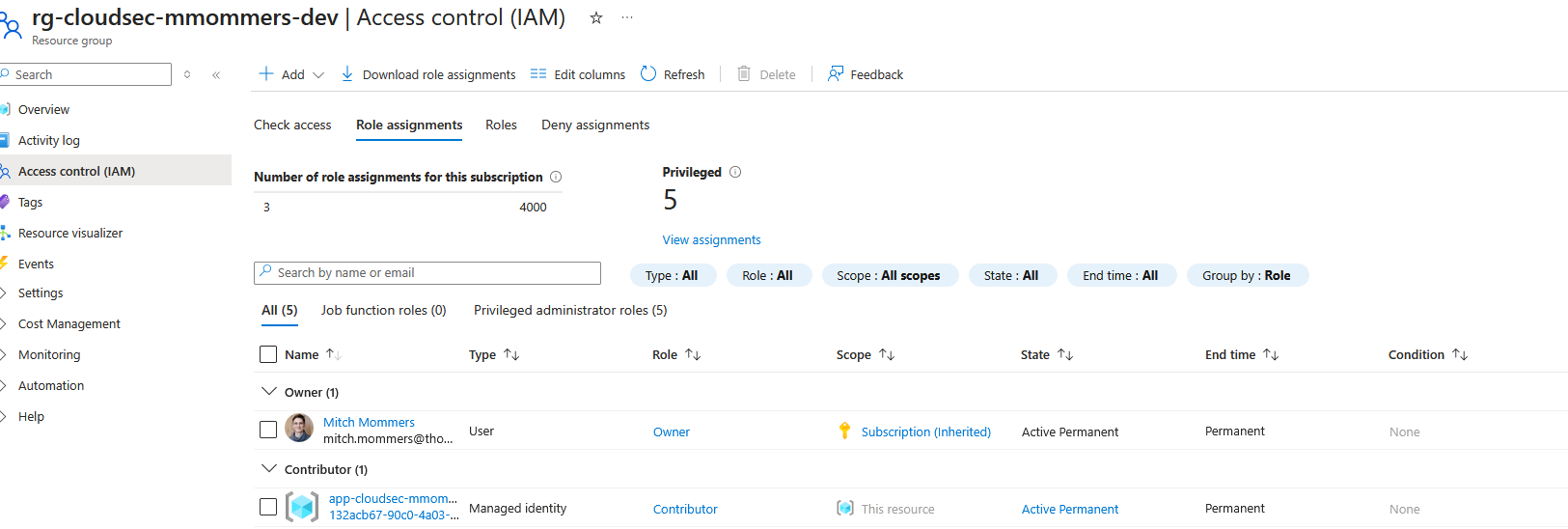This screenshot has width=1568, height=529.
Task: Click the resource group icon in header
Action: 11,25
